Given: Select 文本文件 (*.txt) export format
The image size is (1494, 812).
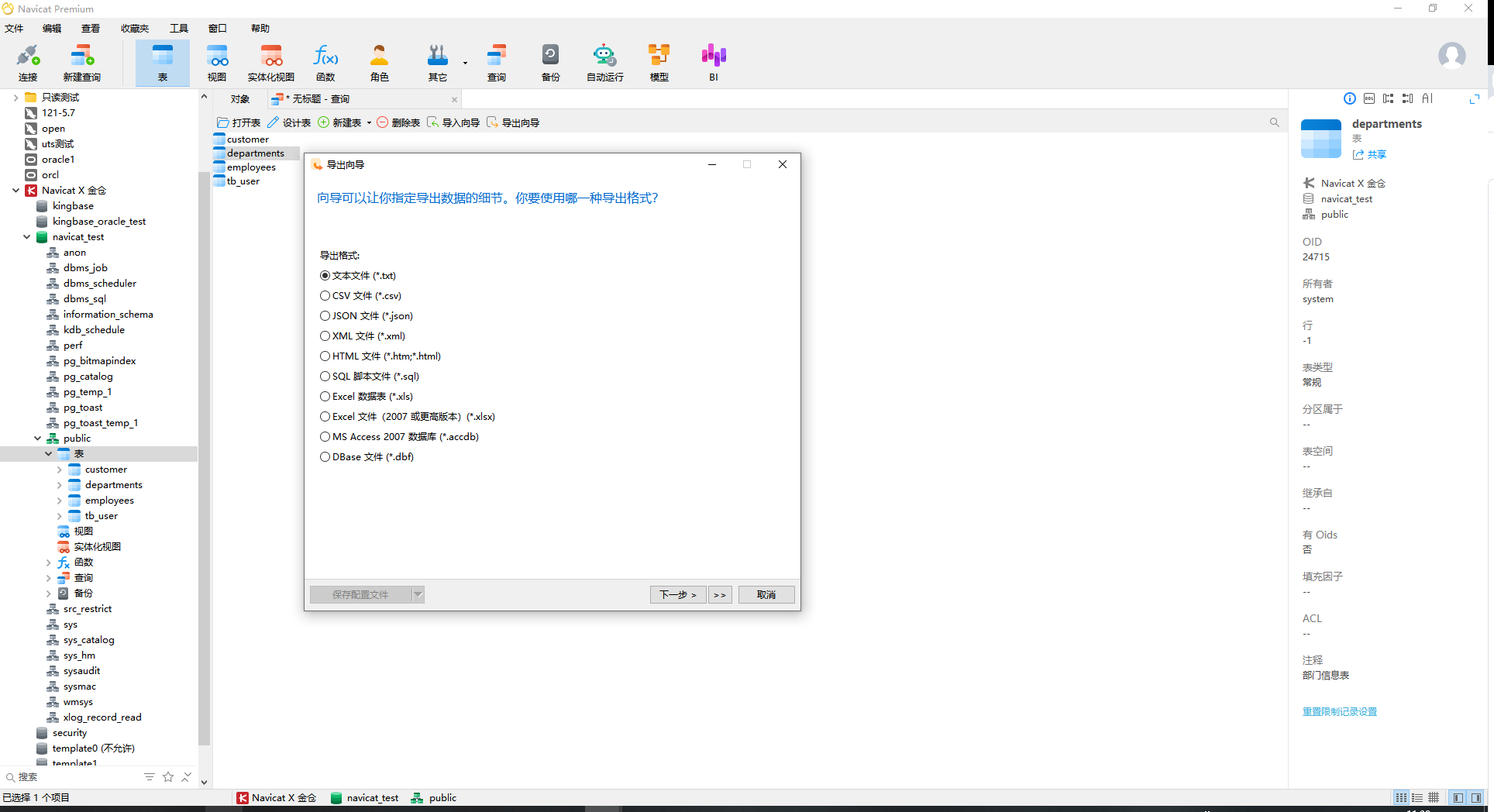Looking at the screenshot, I should click(358, 276).
